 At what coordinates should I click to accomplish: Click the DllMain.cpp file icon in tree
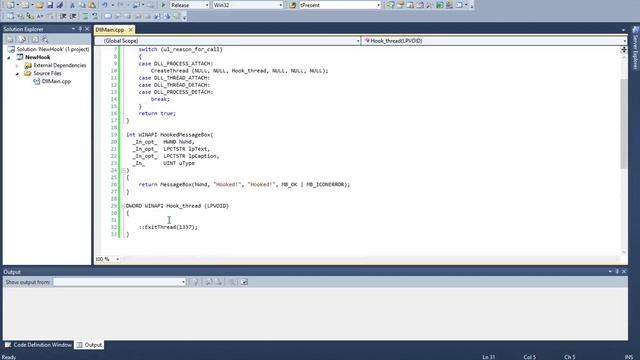(x=37, y=81)
